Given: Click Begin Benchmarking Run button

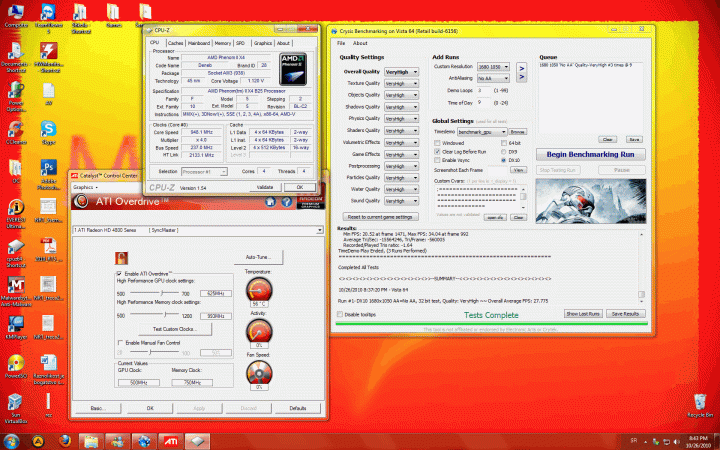Looking at the screenshot, I should [591, 154].
